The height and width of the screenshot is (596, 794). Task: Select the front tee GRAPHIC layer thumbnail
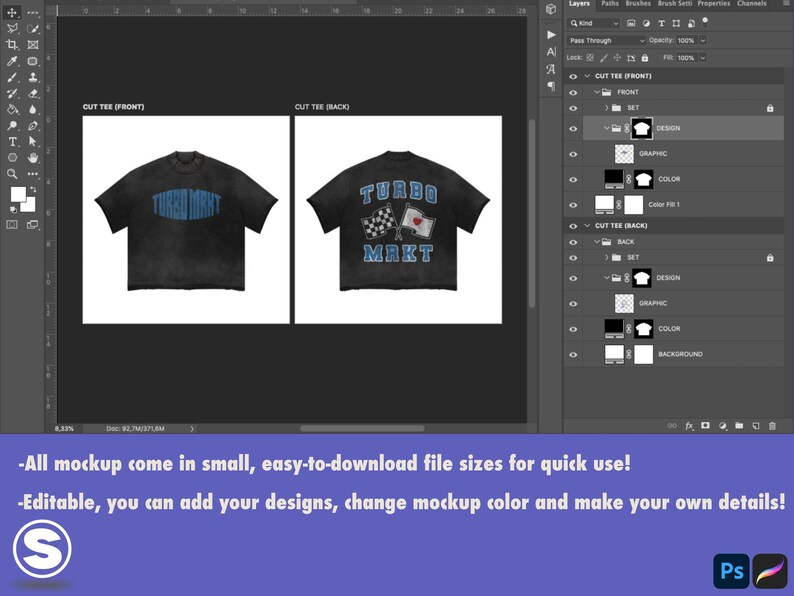pos(624,153)
